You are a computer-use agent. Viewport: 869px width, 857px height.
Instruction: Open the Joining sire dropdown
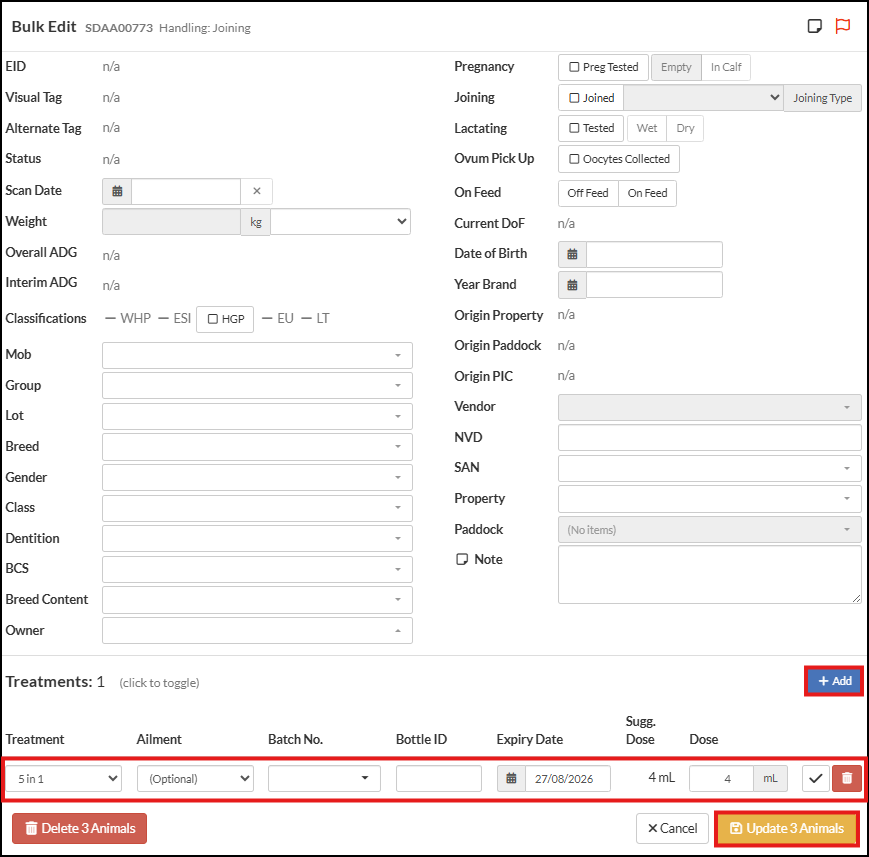click(703, 98)
